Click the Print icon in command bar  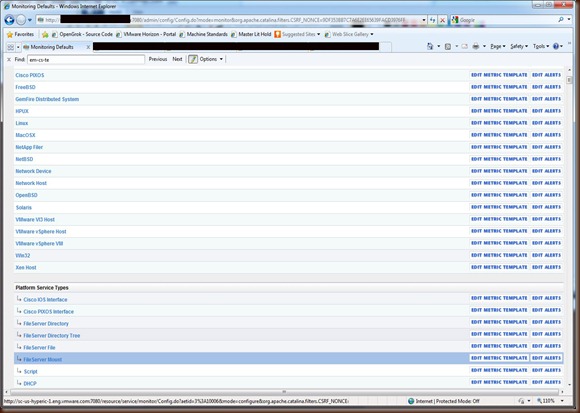(476, 46)
